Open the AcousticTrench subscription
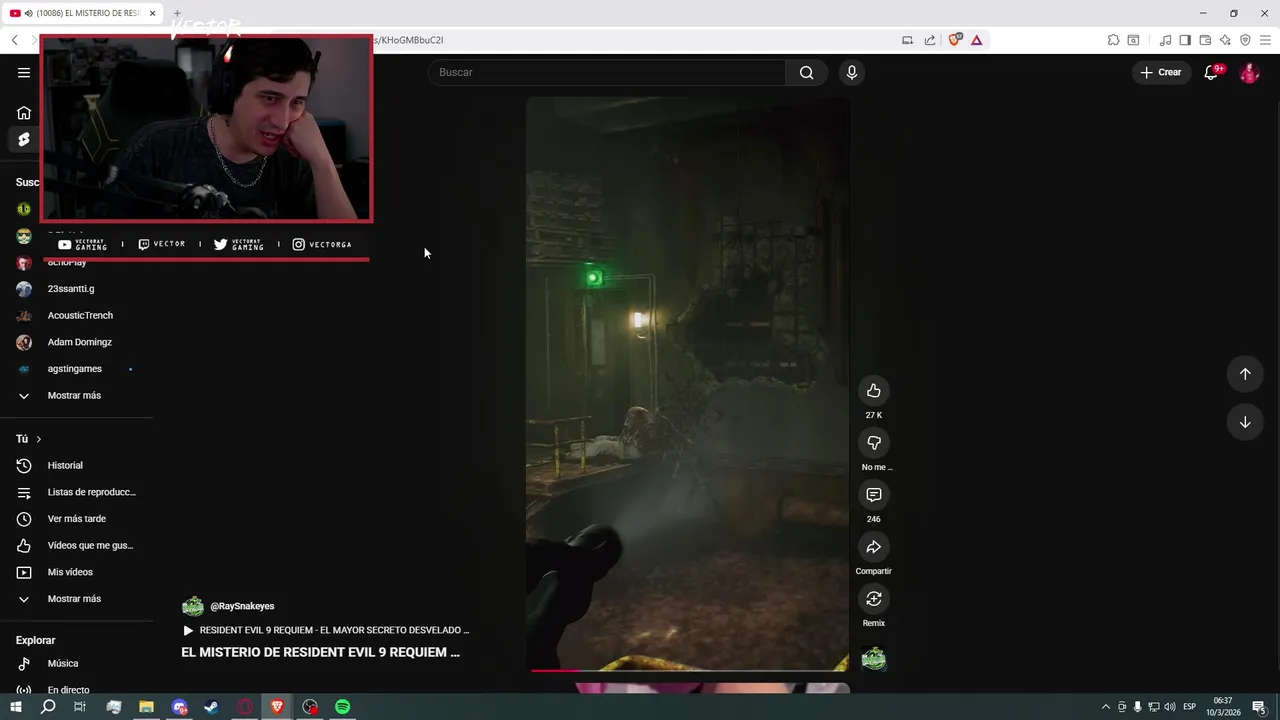Viewport: 1280px width, 720px height. [x=80, y=315]
